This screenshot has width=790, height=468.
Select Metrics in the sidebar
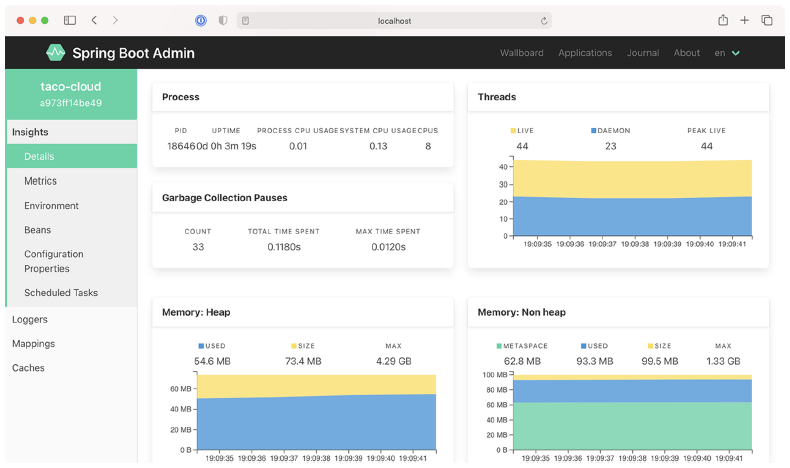[41, 181]
